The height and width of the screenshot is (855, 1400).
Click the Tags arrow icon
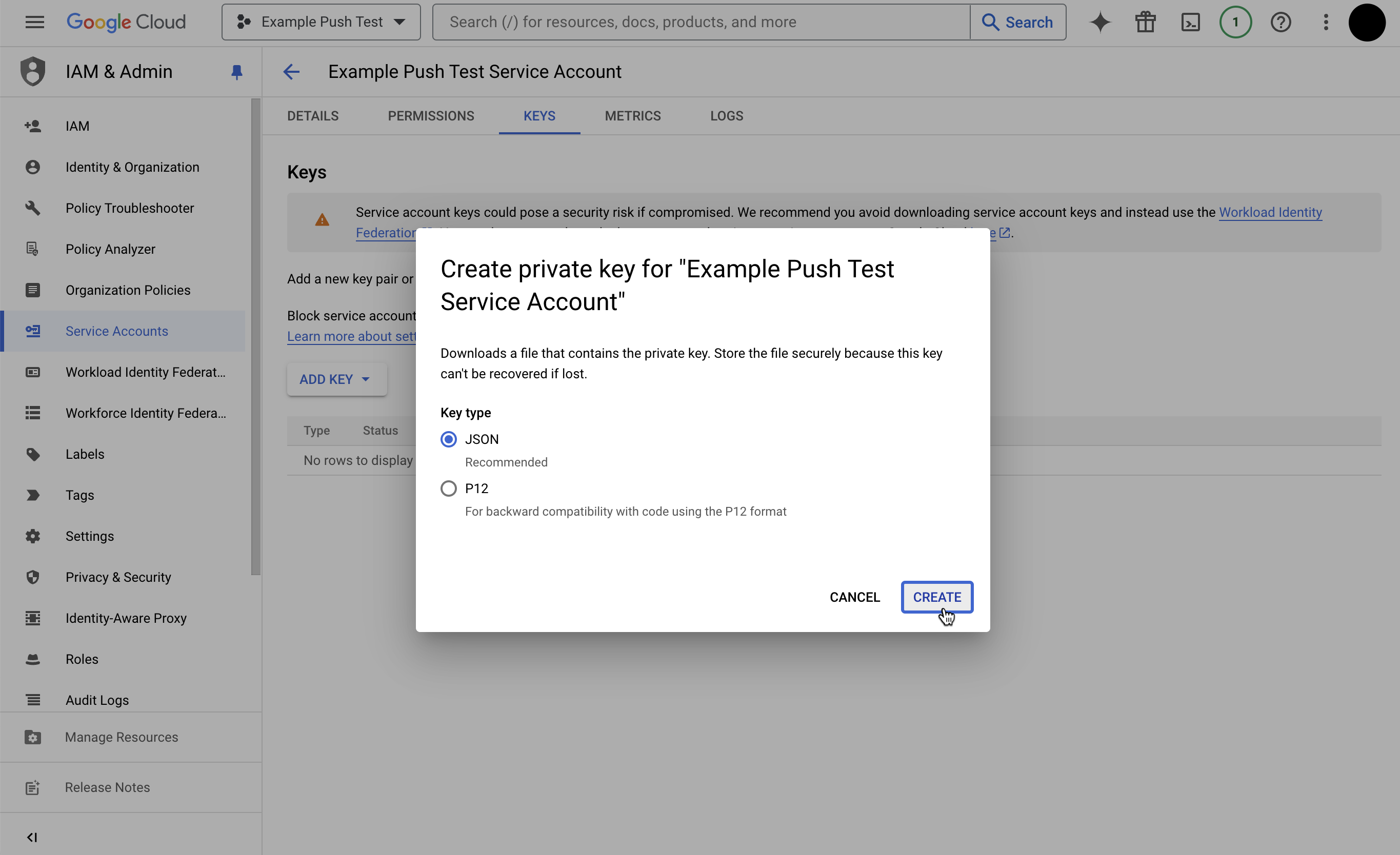pyautogui.click(x=33, y=495)
